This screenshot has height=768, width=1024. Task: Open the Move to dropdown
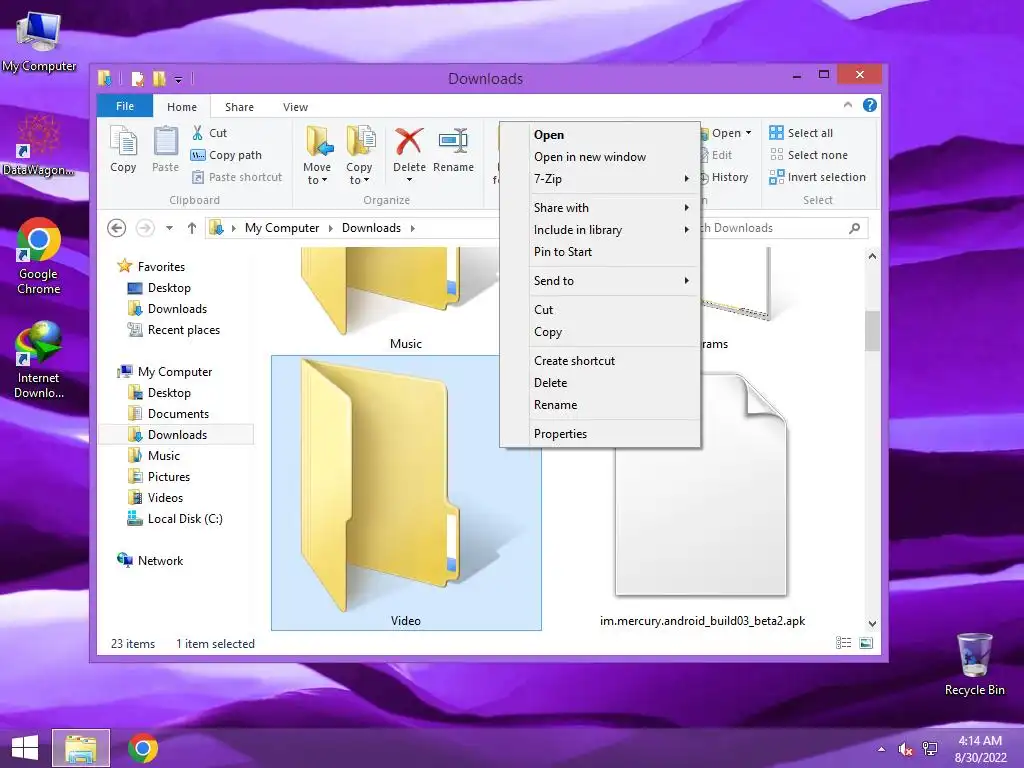(x=317, y=155)
